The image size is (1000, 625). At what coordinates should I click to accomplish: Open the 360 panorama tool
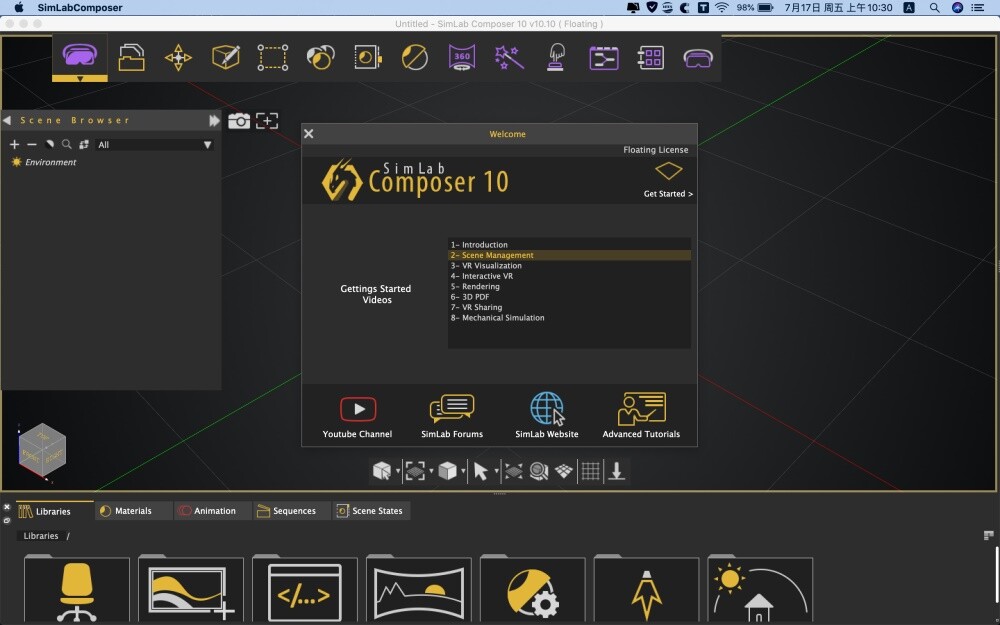click(x=462, y=57)
